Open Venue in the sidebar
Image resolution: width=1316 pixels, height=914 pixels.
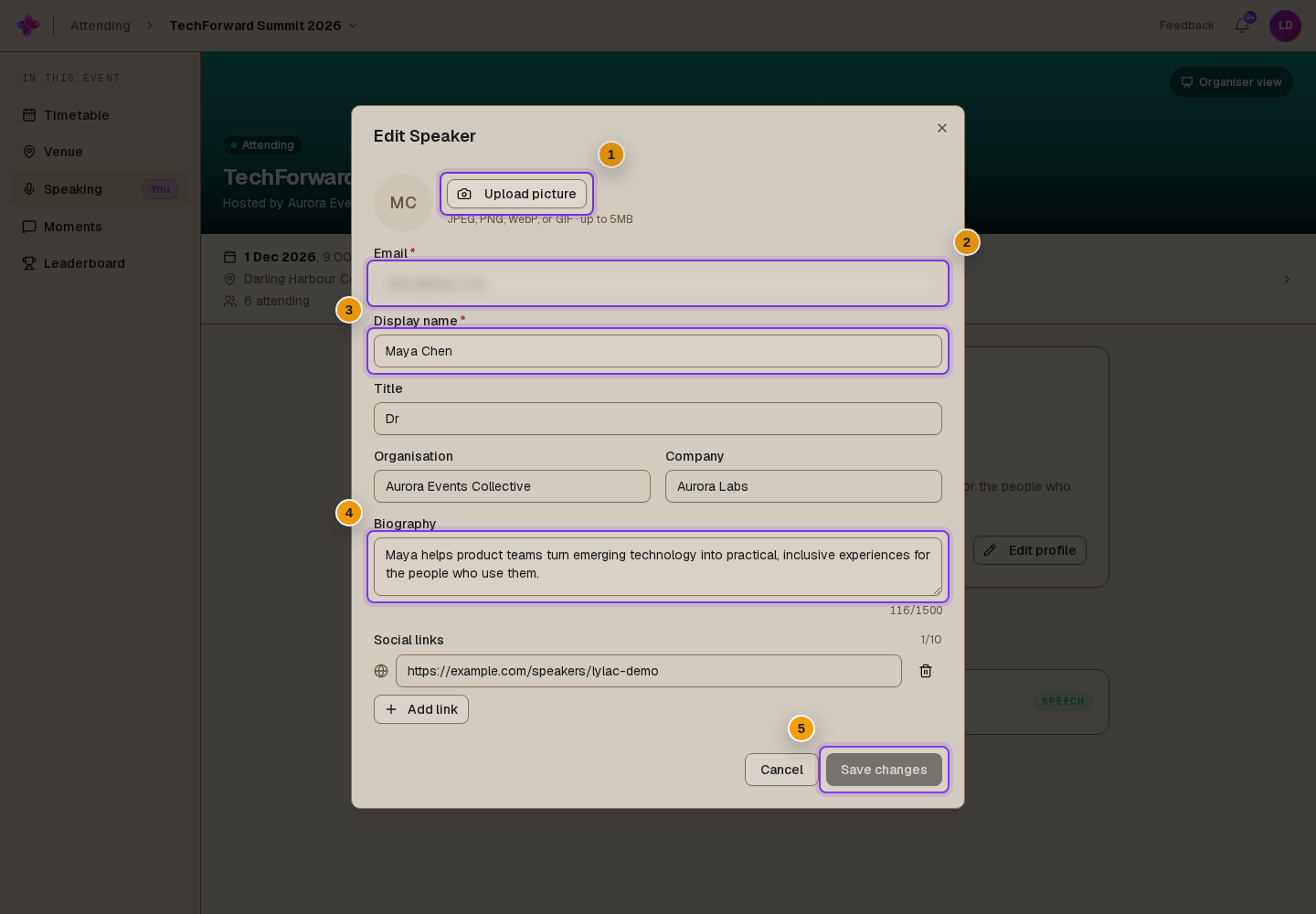101,152
